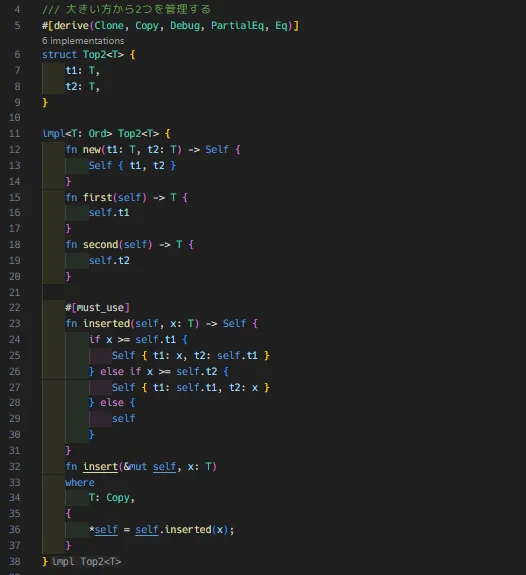The image size is (526, 575).
Task: Click function name 'inserted' on line 23
Action: click(106, 323)
